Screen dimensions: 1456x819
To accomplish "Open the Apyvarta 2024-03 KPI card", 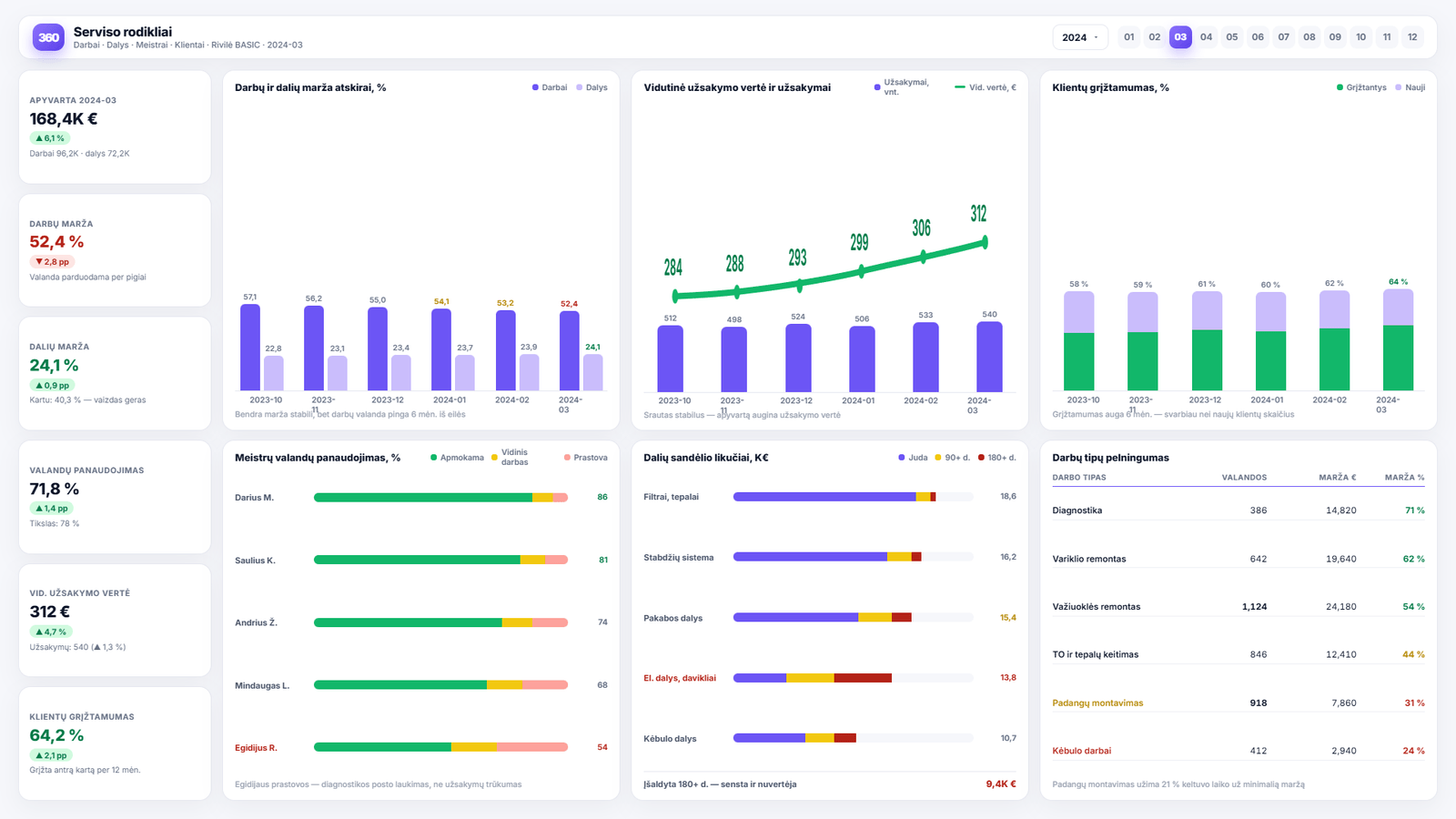I will pyautogui.click(x=115, y=127).
